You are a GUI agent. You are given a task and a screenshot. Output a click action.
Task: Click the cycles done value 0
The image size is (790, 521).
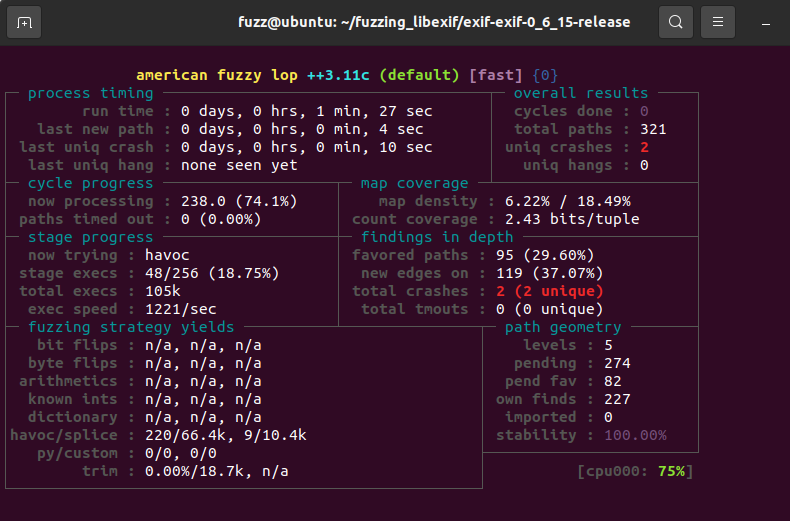coord(644,111)
